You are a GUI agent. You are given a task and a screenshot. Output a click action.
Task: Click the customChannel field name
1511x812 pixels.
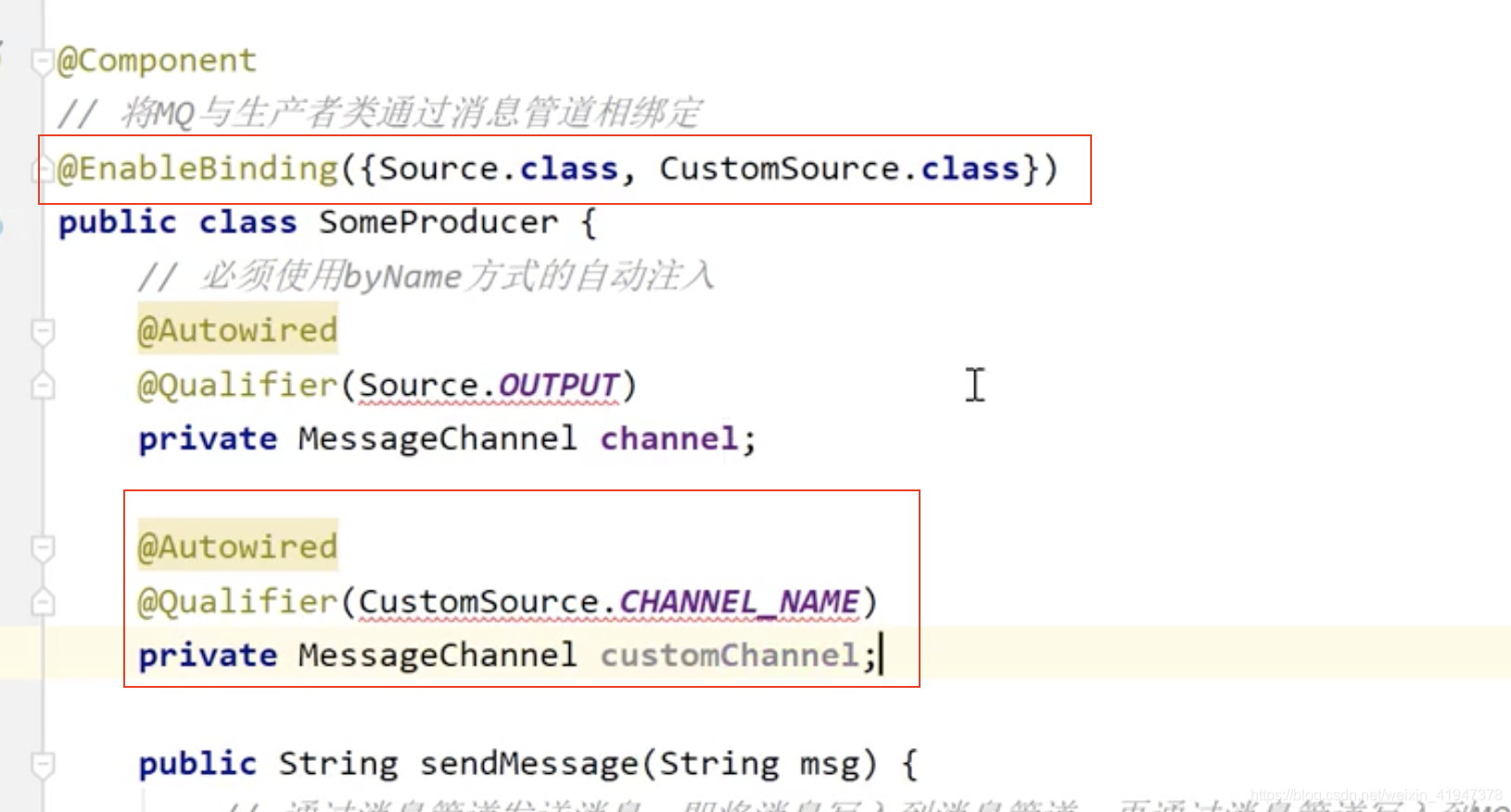tap(730, 655)
